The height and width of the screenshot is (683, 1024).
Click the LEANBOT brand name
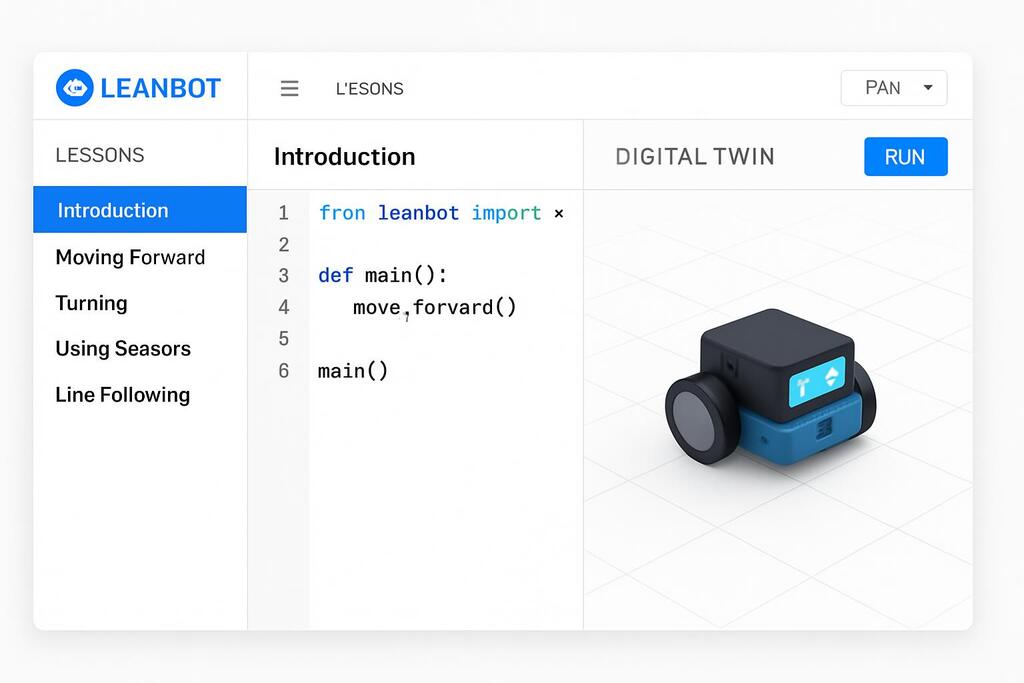[x=161, y=88]
